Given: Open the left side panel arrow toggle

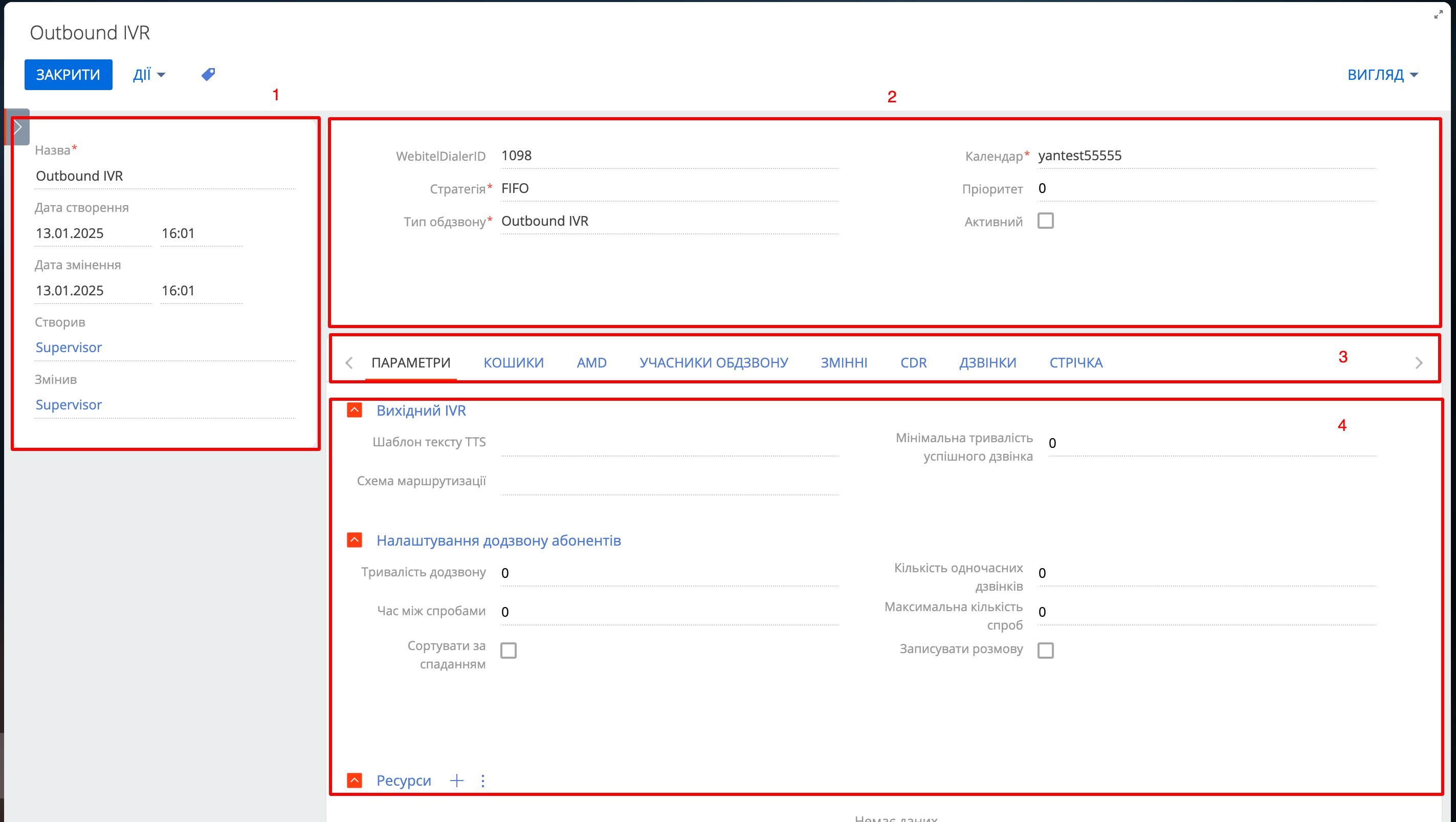Looking at the screenshot, I should click(x=18, y=127).
